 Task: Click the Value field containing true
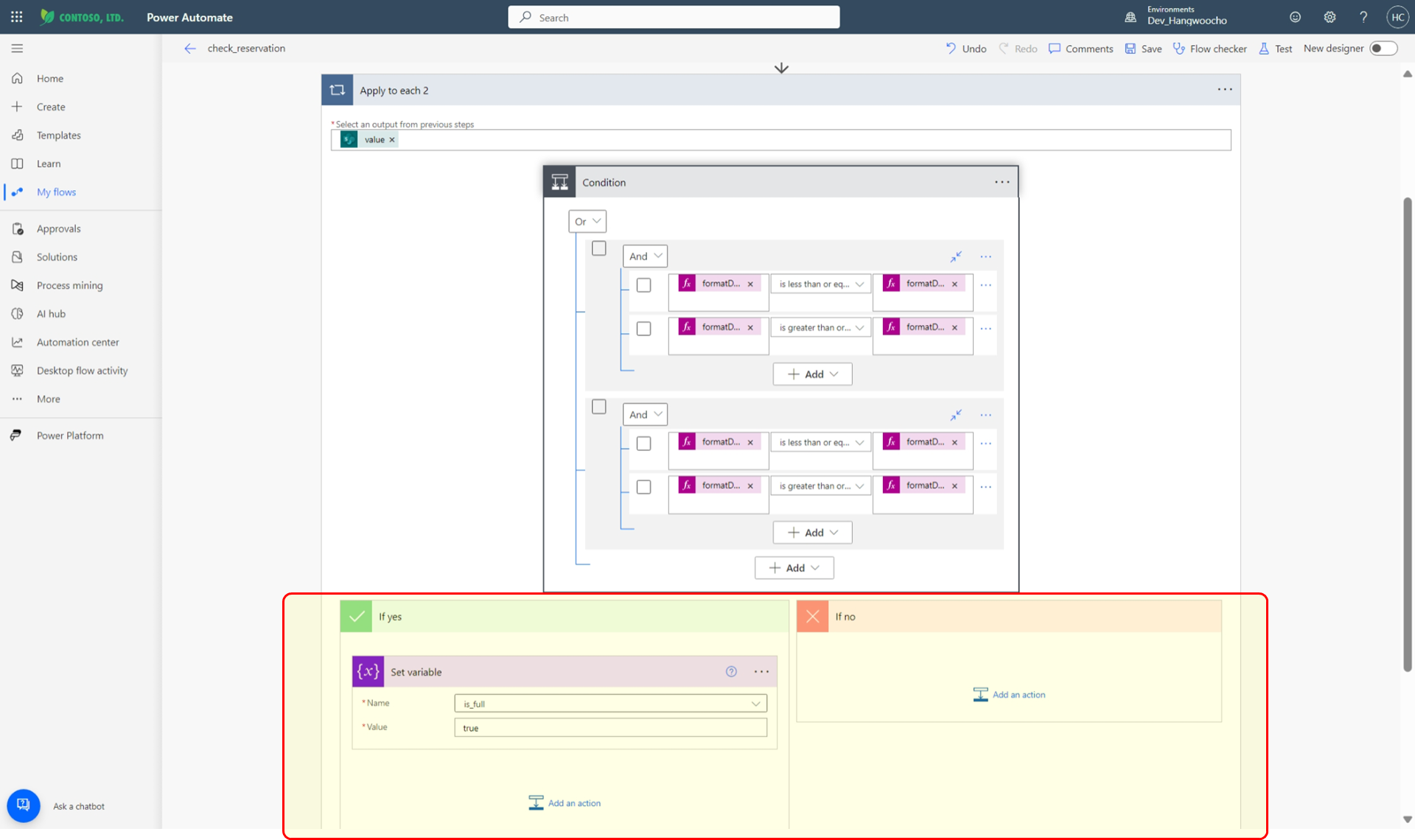point(610,728)
